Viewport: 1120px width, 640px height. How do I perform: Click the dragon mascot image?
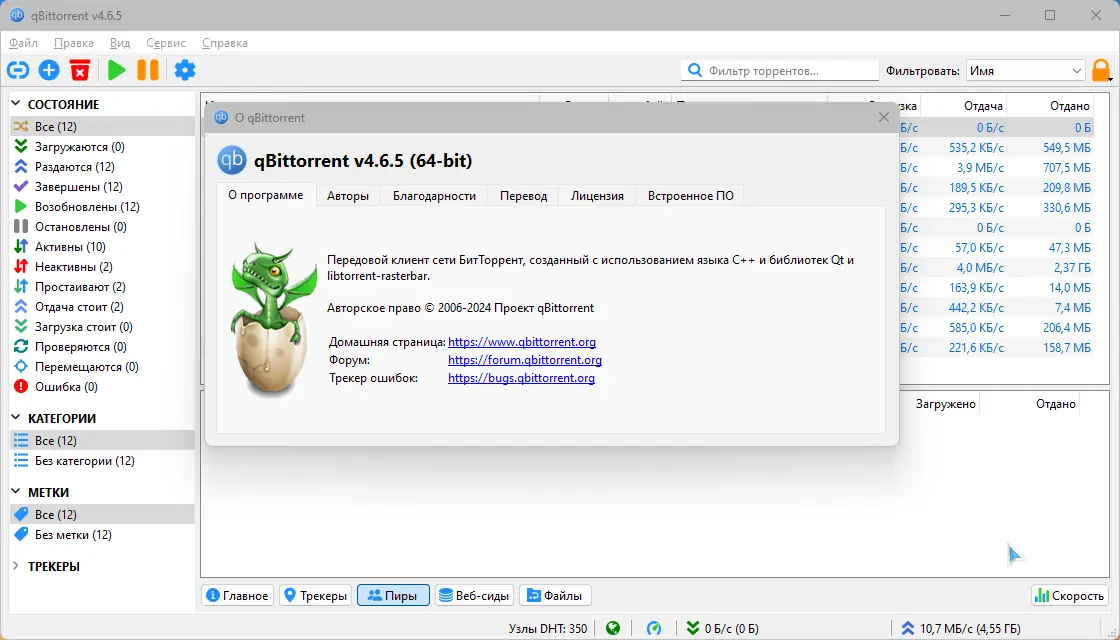(272, 319)
